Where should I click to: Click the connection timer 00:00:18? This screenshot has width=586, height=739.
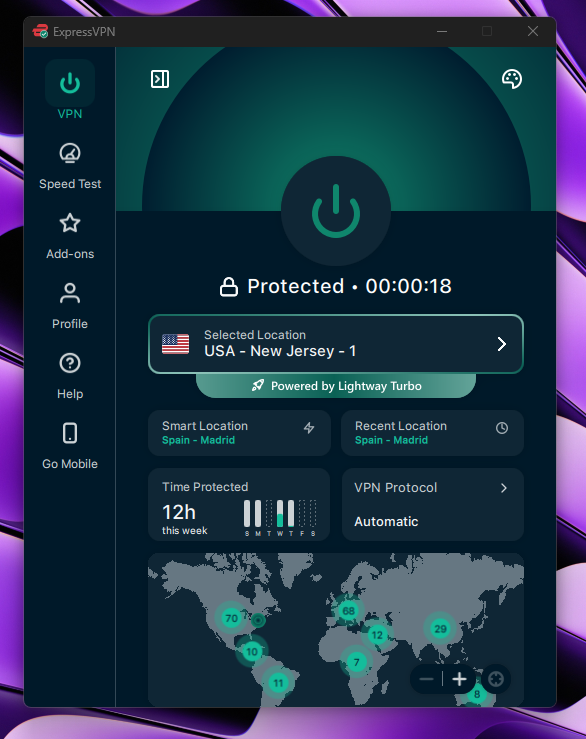coord(408,286)
